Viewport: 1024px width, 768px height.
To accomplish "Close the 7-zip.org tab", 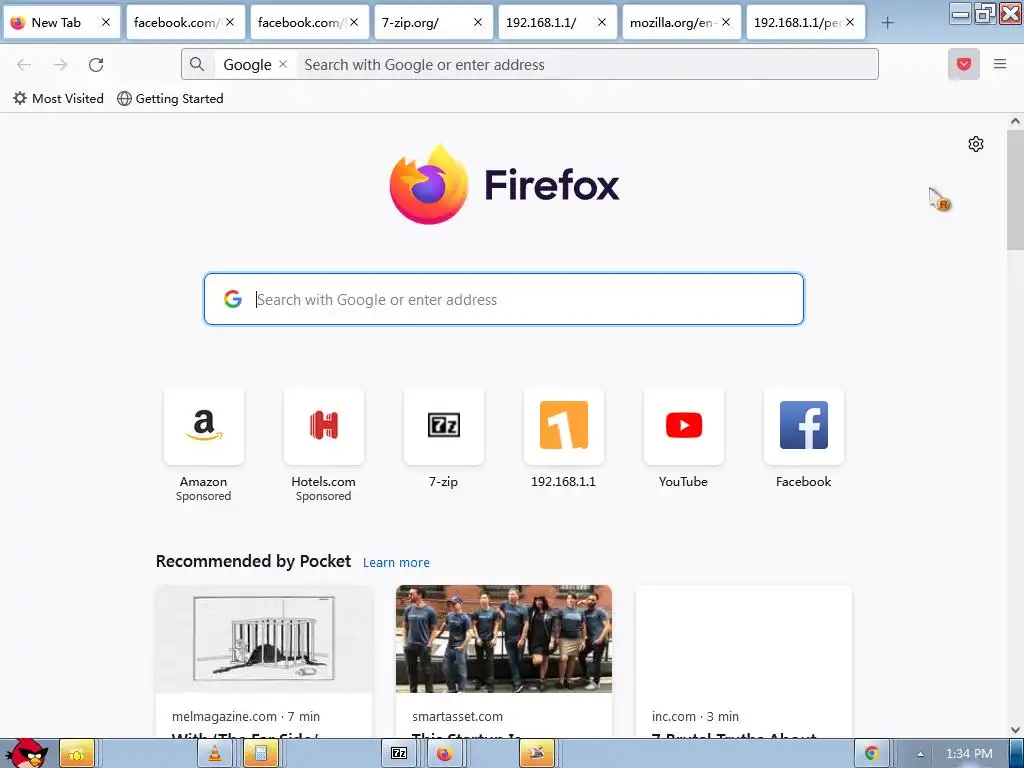I will (x=478, y=22).
